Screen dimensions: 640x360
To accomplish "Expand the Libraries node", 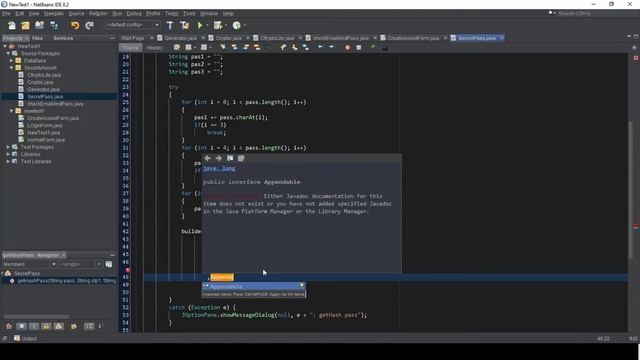I will [8, 154].
